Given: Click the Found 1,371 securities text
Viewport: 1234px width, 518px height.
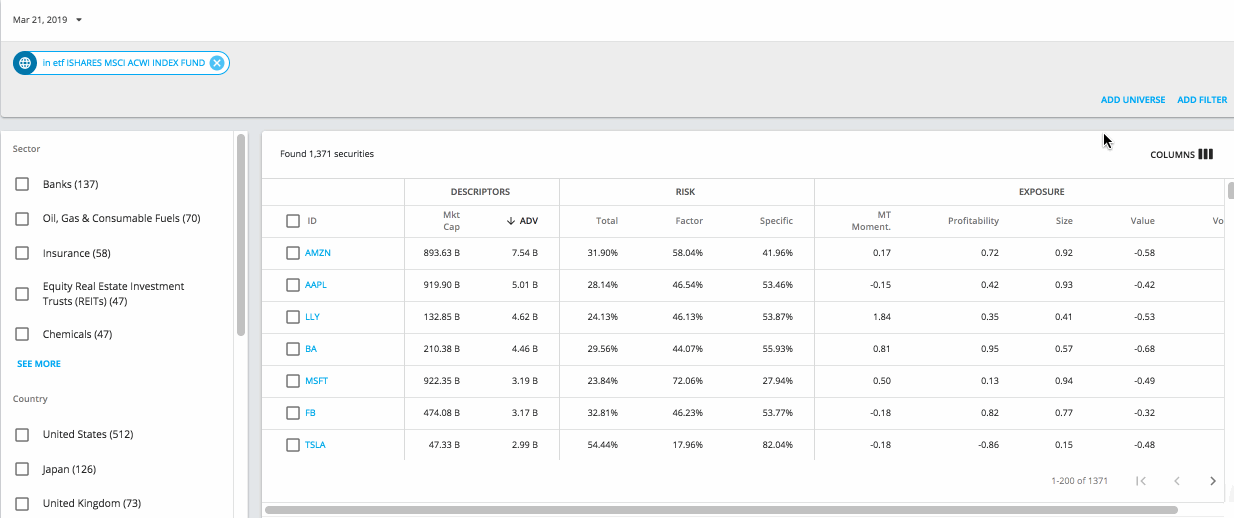Looking at the screenshot, I should pos(327,154).
